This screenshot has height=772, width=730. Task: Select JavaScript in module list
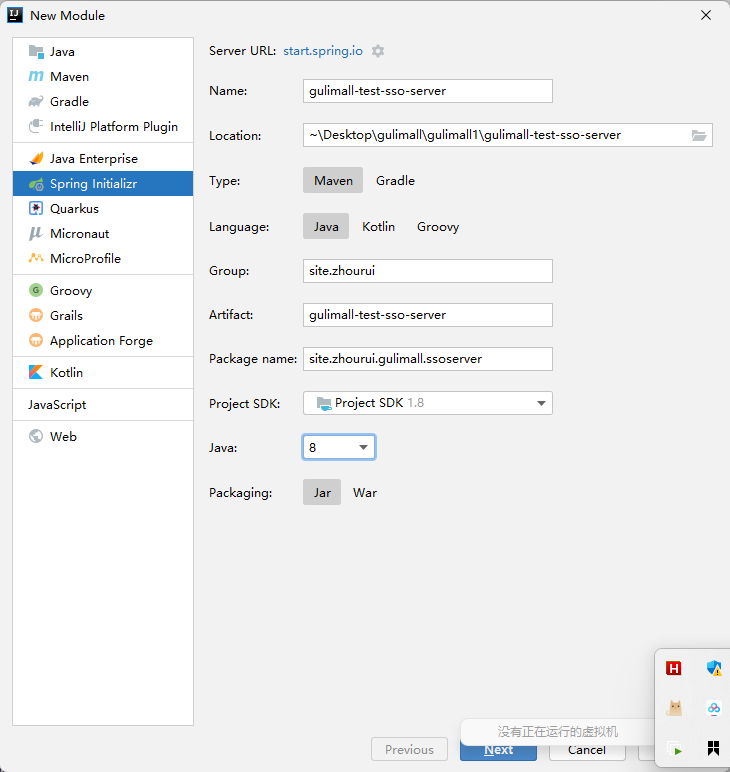[x=103, y=404]
